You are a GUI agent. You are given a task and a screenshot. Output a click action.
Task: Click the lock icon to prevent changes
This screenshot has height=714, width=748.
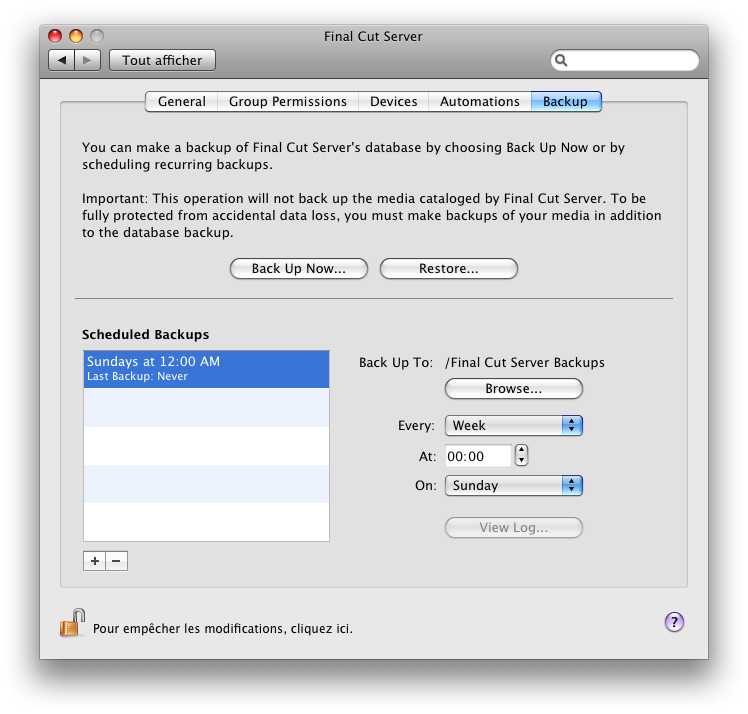tap(72, 623)
